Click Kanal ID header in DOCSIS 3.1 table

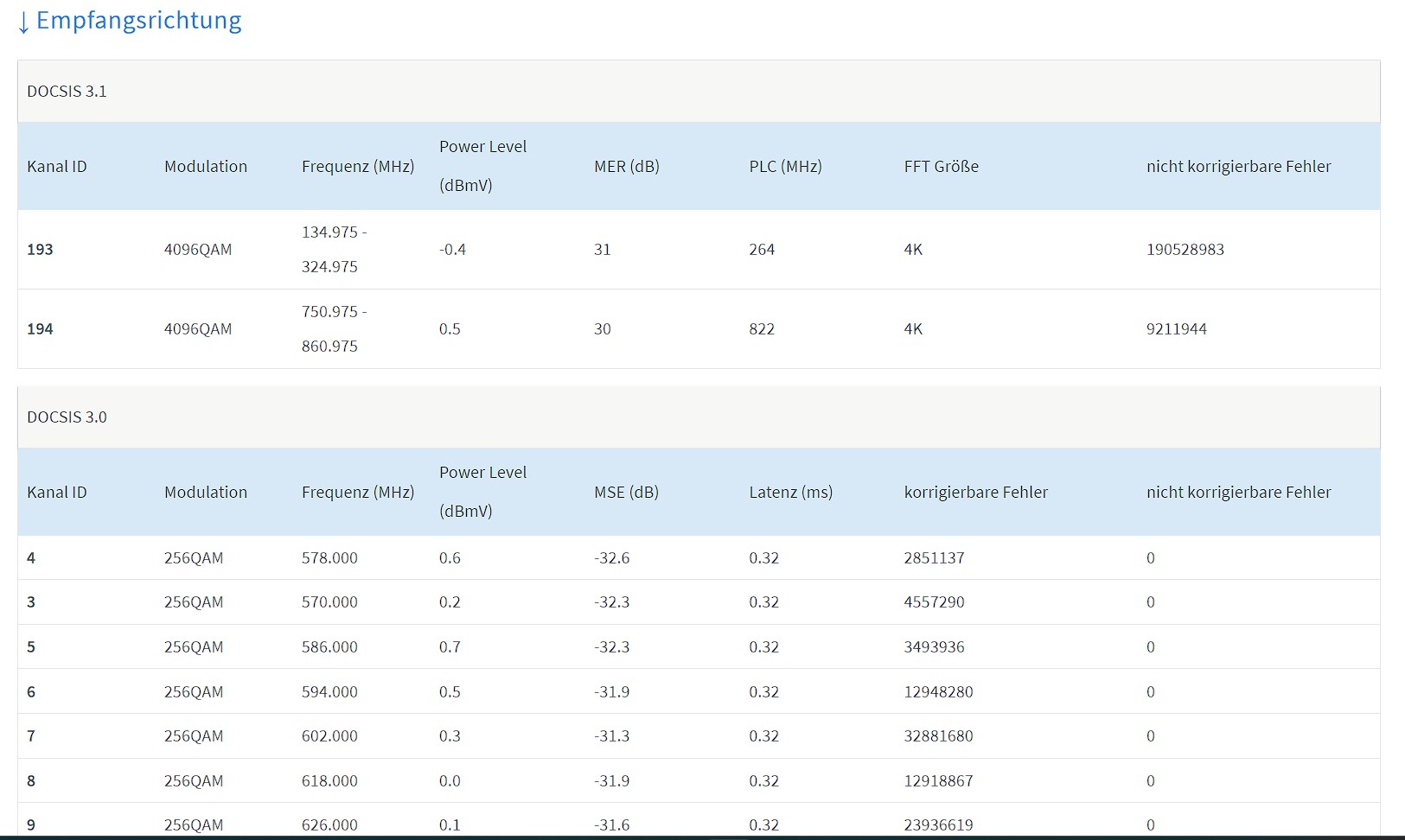[x=57, y=167]
